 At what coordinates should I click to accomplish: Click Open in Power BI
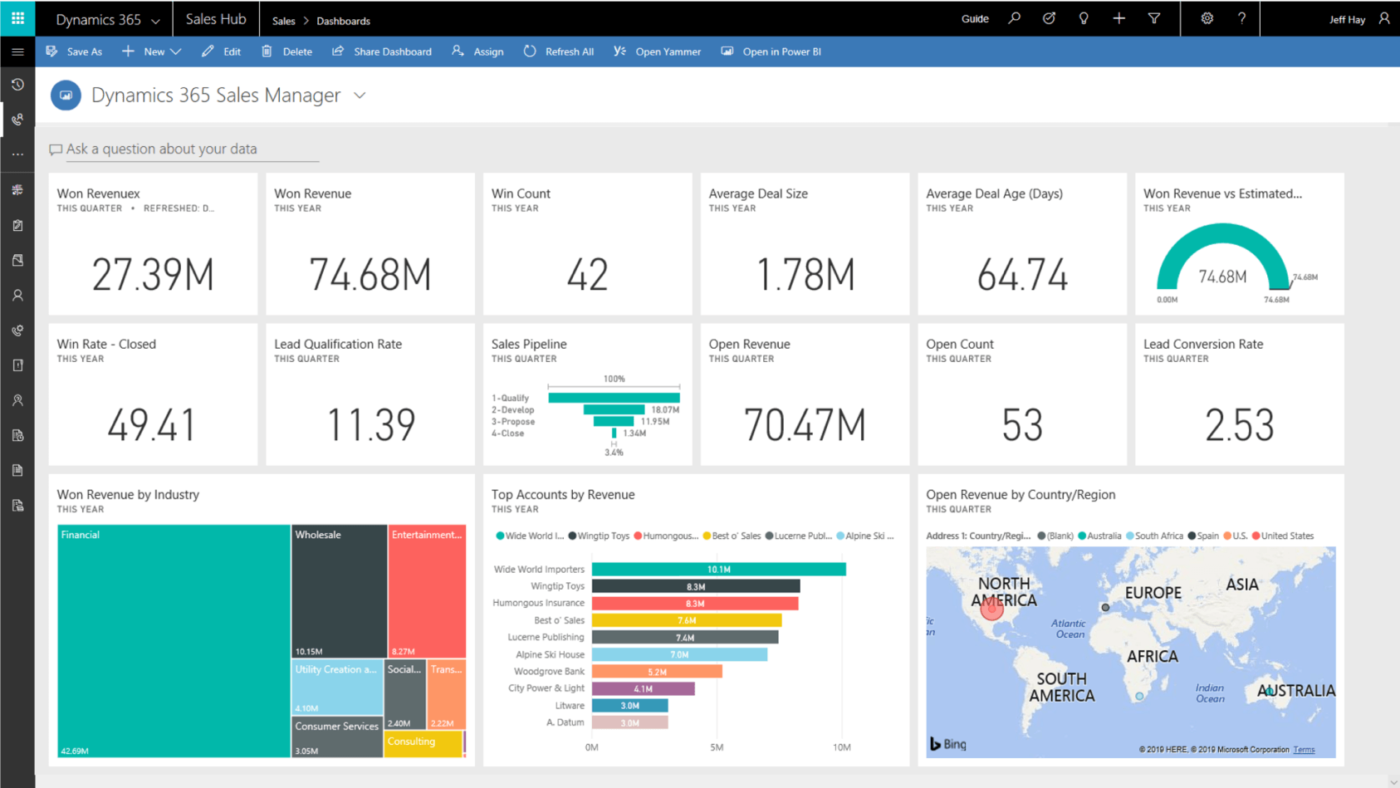pyautogui.click(x=771, y=52)
